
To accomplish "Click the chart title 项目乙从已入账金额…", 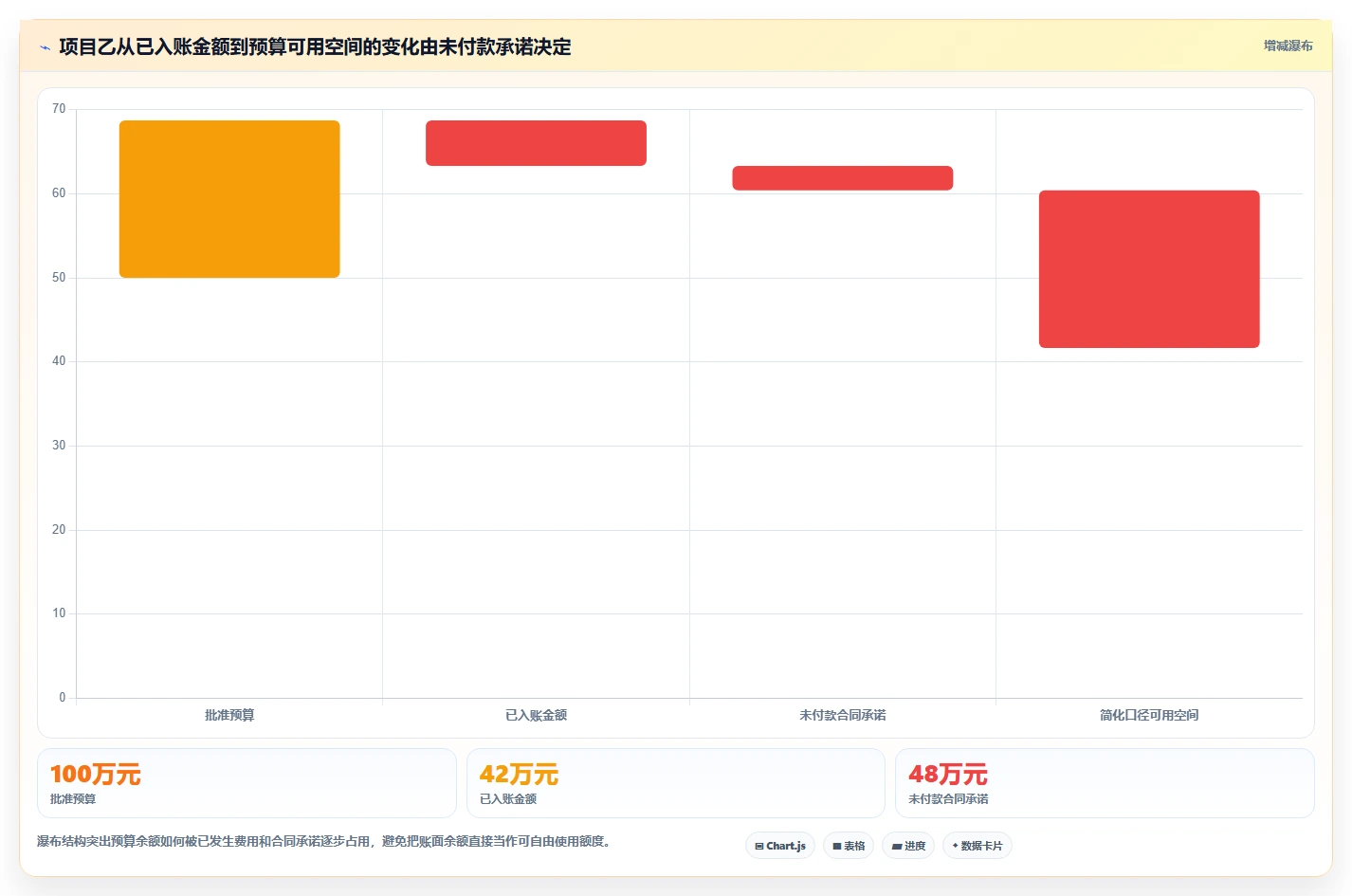I will coord(315,46).
